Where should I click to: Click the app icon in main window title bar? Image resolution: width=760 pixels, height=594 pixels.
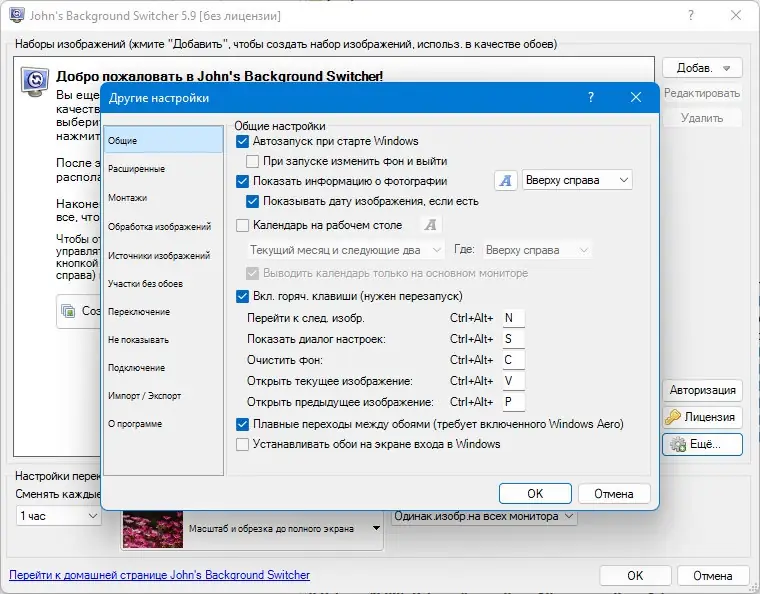click(16, 15)
